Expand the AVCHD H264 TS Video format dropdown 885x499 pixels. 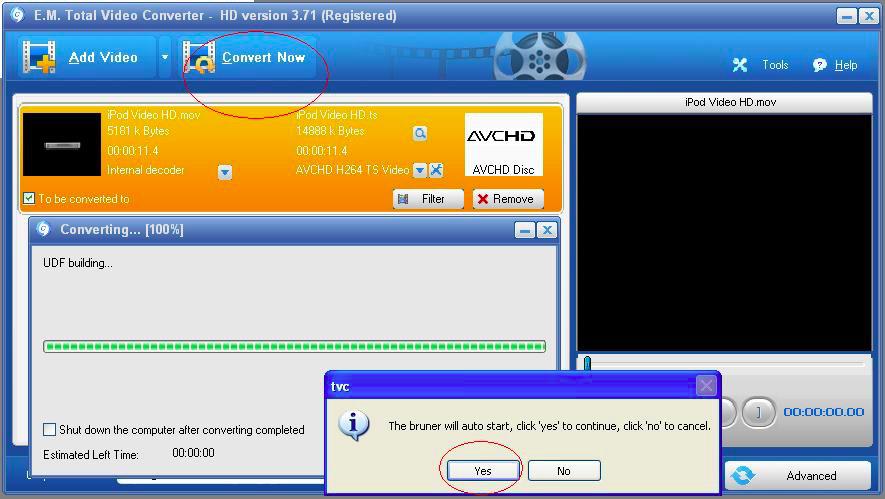tap(419, 170)
